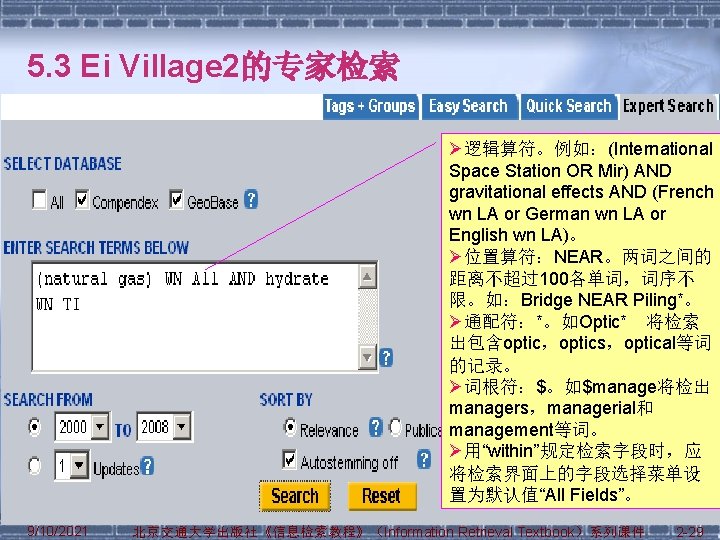The image size is (720, 540).
Task: Switch to Tags + Groups tab
Action: (370, 107)
